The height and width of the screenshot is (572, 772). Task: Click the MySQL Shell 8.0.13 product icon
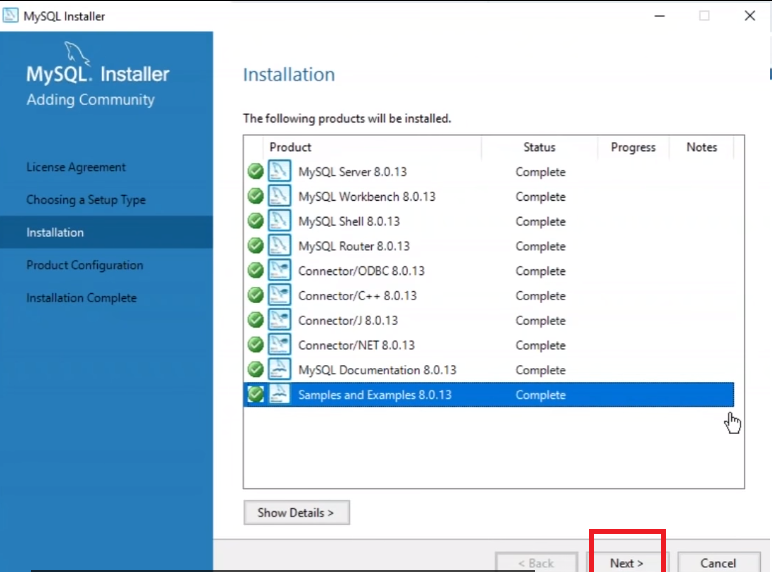point(280,221)
